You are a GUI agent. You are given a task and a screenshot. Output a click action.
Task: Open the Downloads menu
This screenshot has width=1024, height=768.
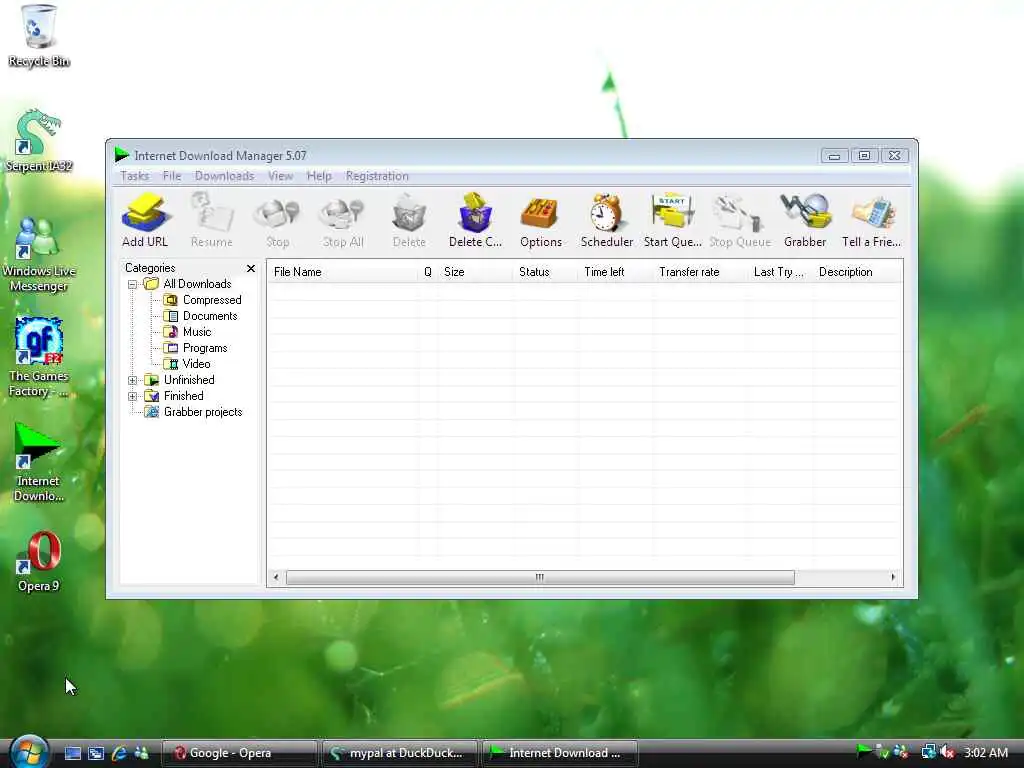(x=224, y=176)
